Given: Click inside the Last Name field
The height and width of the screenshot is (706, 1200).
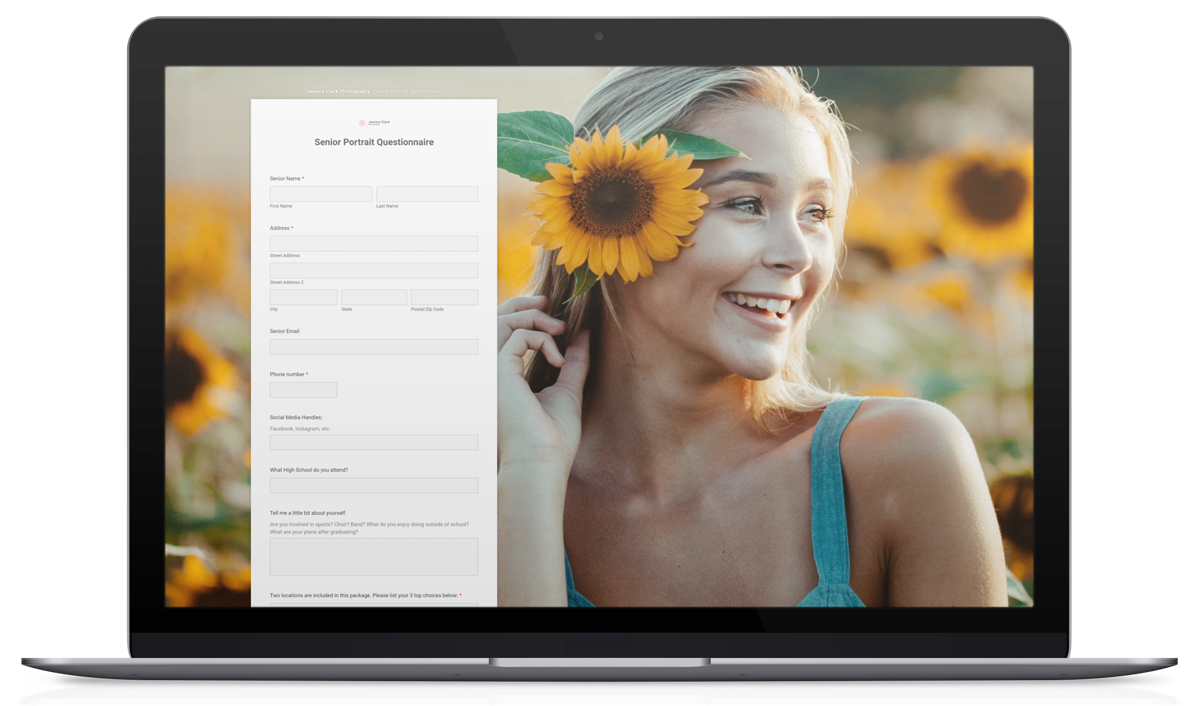Looking at the screenshot, I should pos(427,193).
